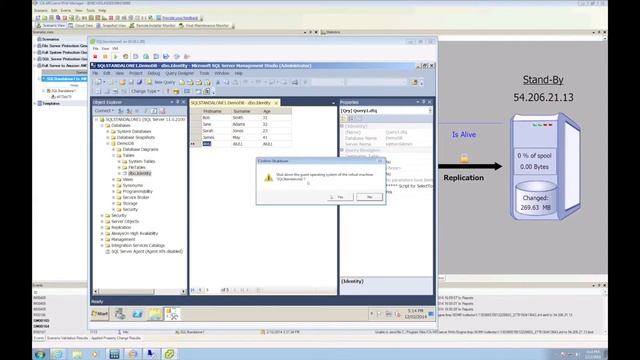Open the Debug menu in SSMS
Viewport: 640px width, 360px height.
(x=154, y=73)
